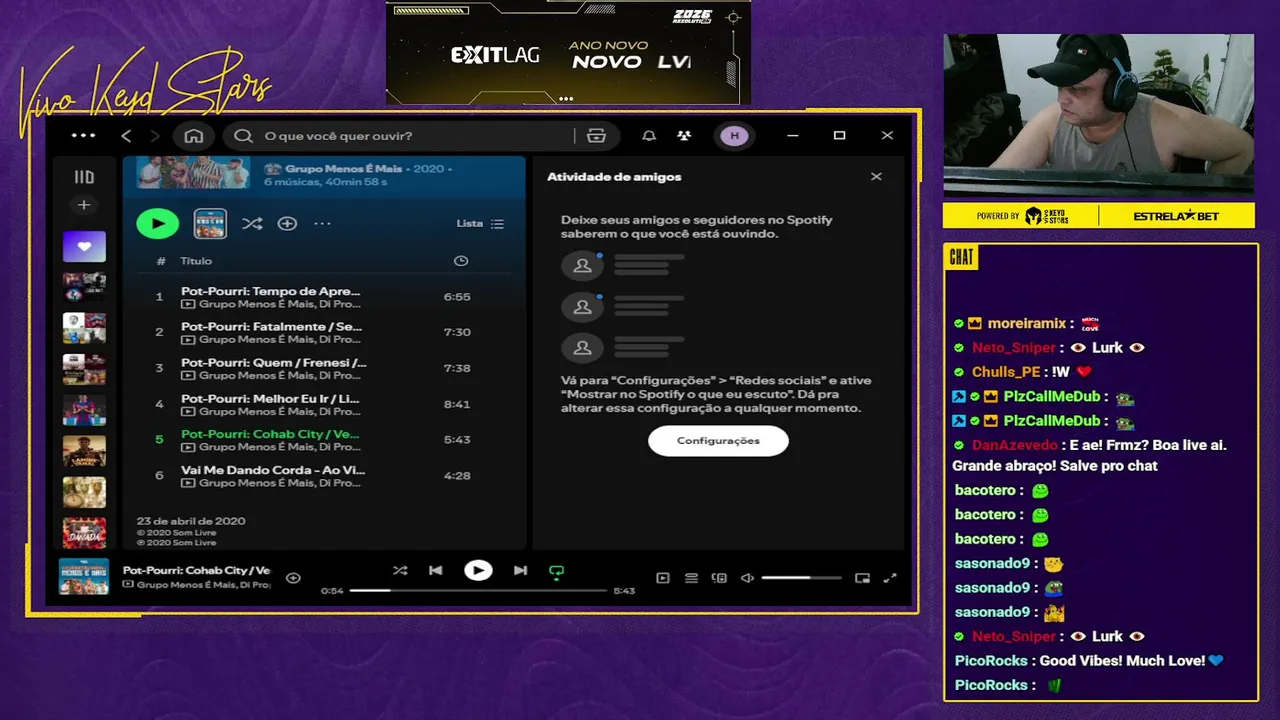Open the Liked Songs heart playlist
This screenshot has height=720, width=1280.
point(84,246)
